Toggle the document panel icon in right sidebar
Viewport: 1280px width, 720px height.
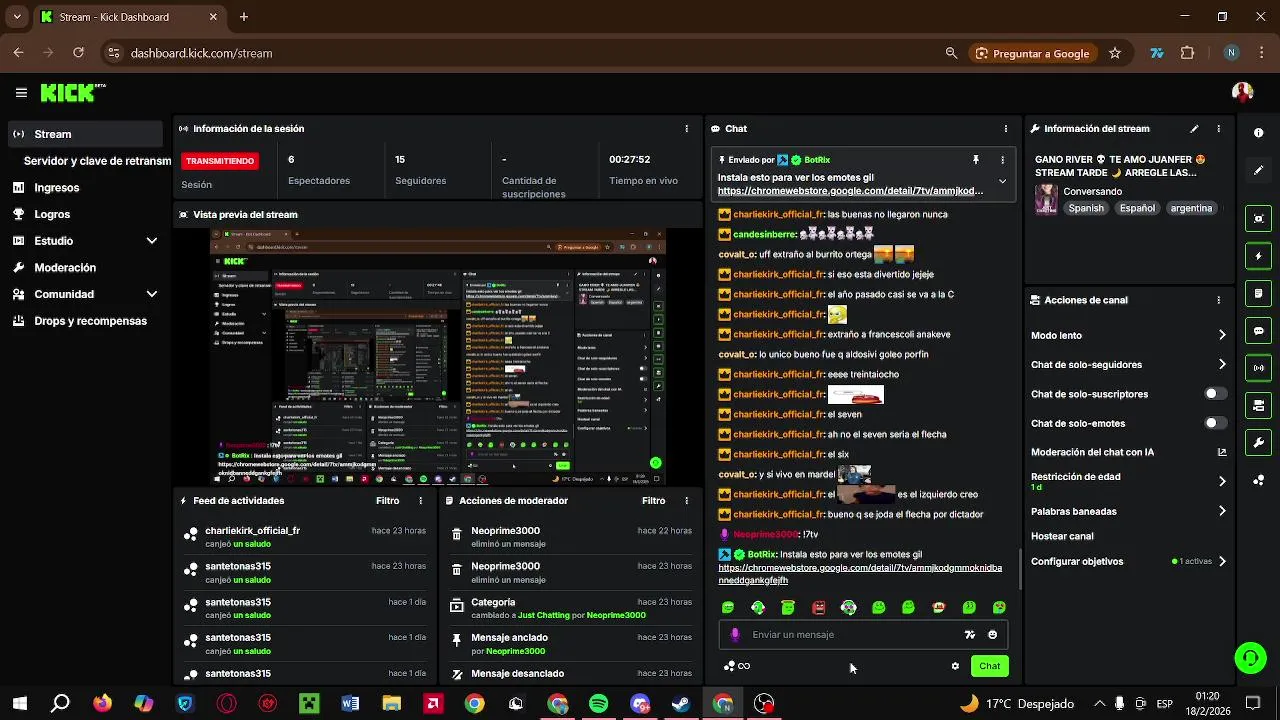pos(1258,293)
